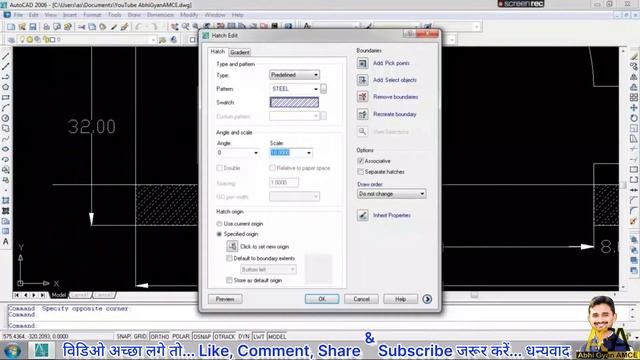Select the Polyline tool
Viewport: 640px width, 360px height.
click(x=6, y=77)
